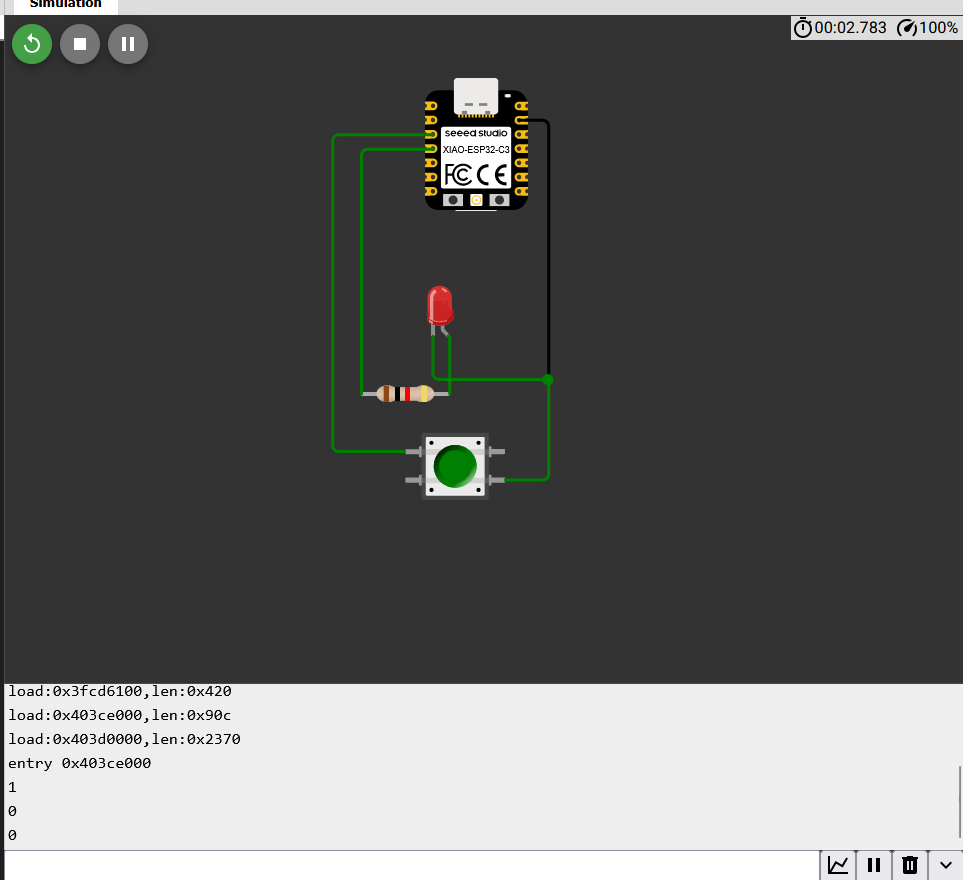Clear serial monitor with trash icon
Viewport: 963px width, 880px height.
coord(909,865)
